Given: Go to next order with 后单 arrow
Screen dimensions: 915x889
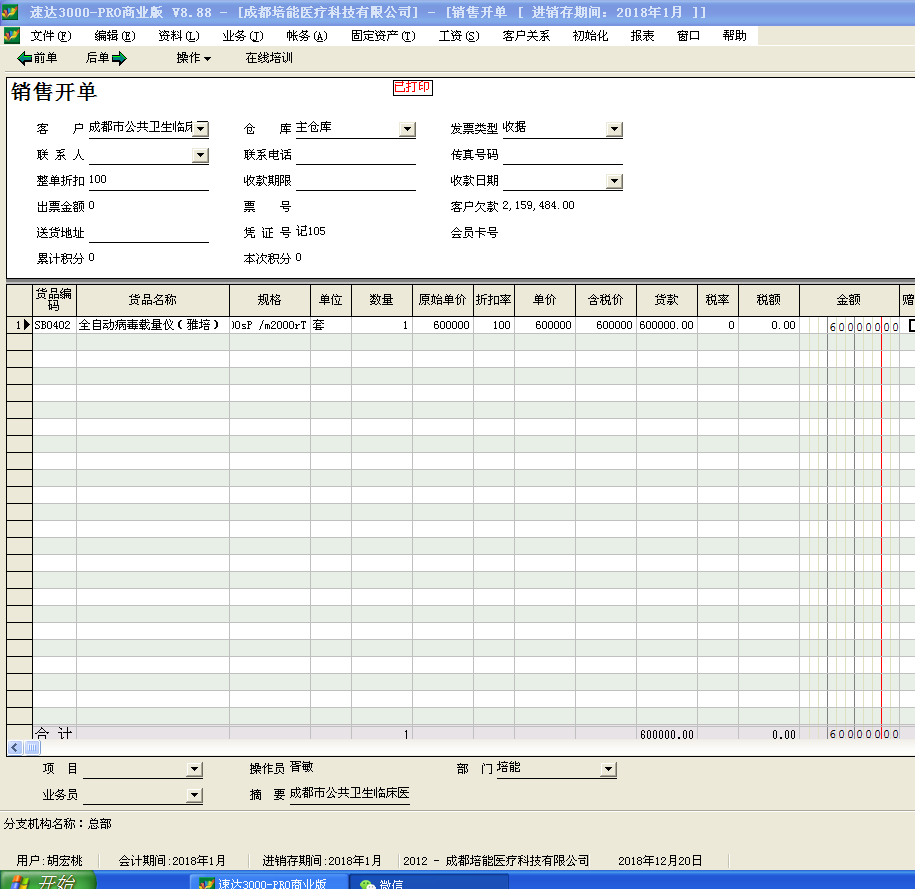Looking at the screenshot, I should tap(106, 58).
